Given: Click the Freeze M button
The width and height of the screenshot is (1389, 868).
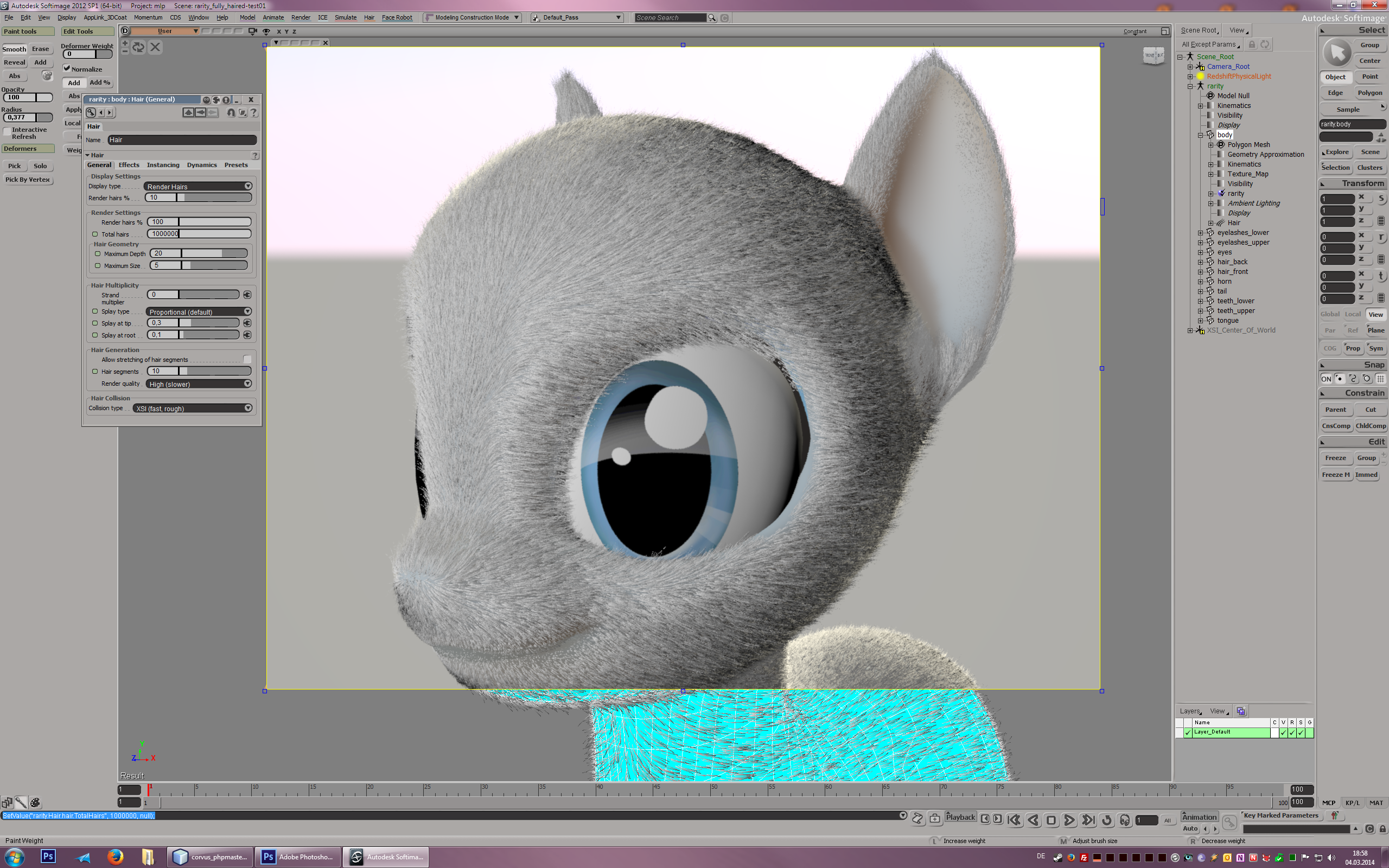Looking at the screenshot, I should coord(1336,475).
